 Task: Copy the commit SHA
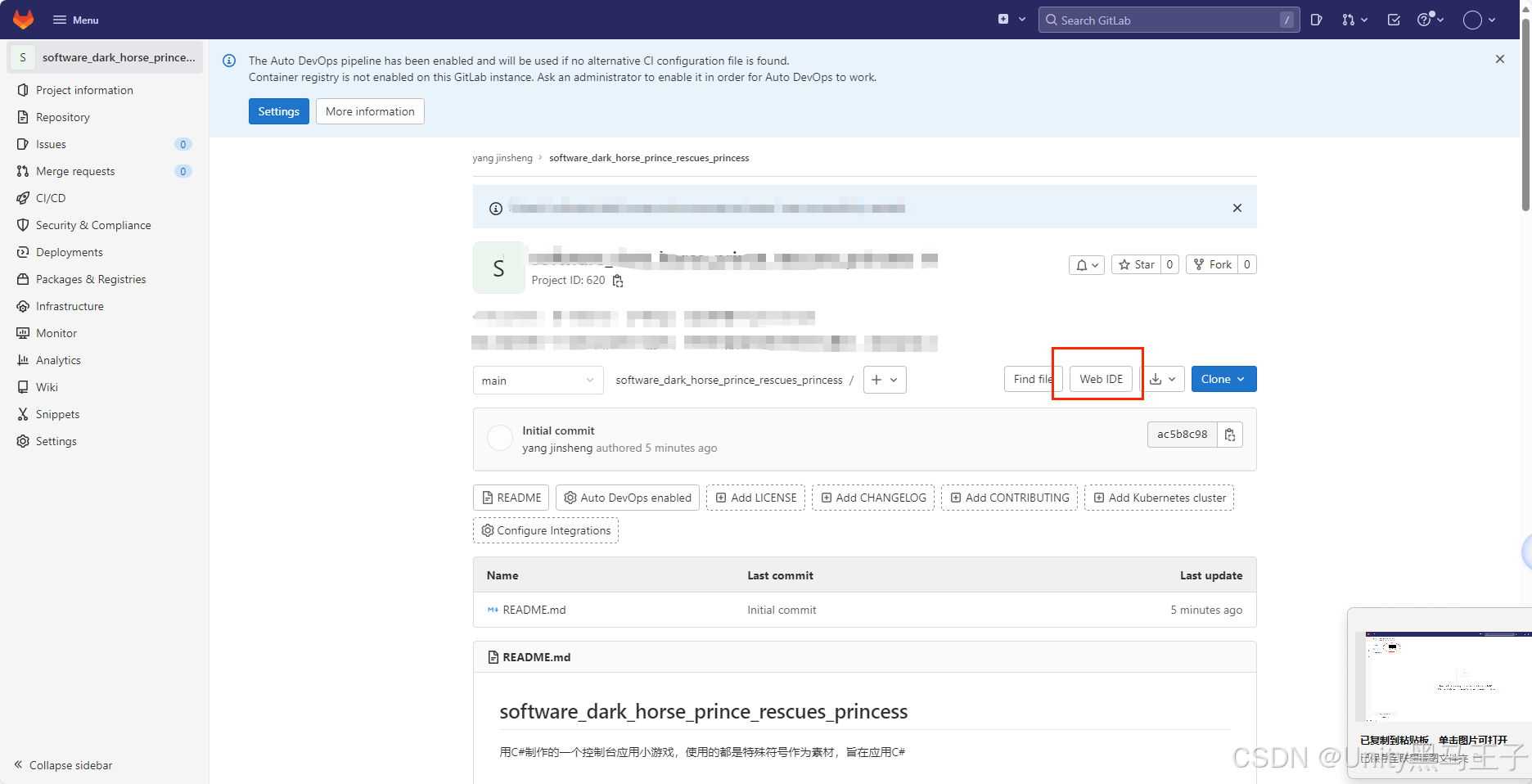click(1230, 435)
